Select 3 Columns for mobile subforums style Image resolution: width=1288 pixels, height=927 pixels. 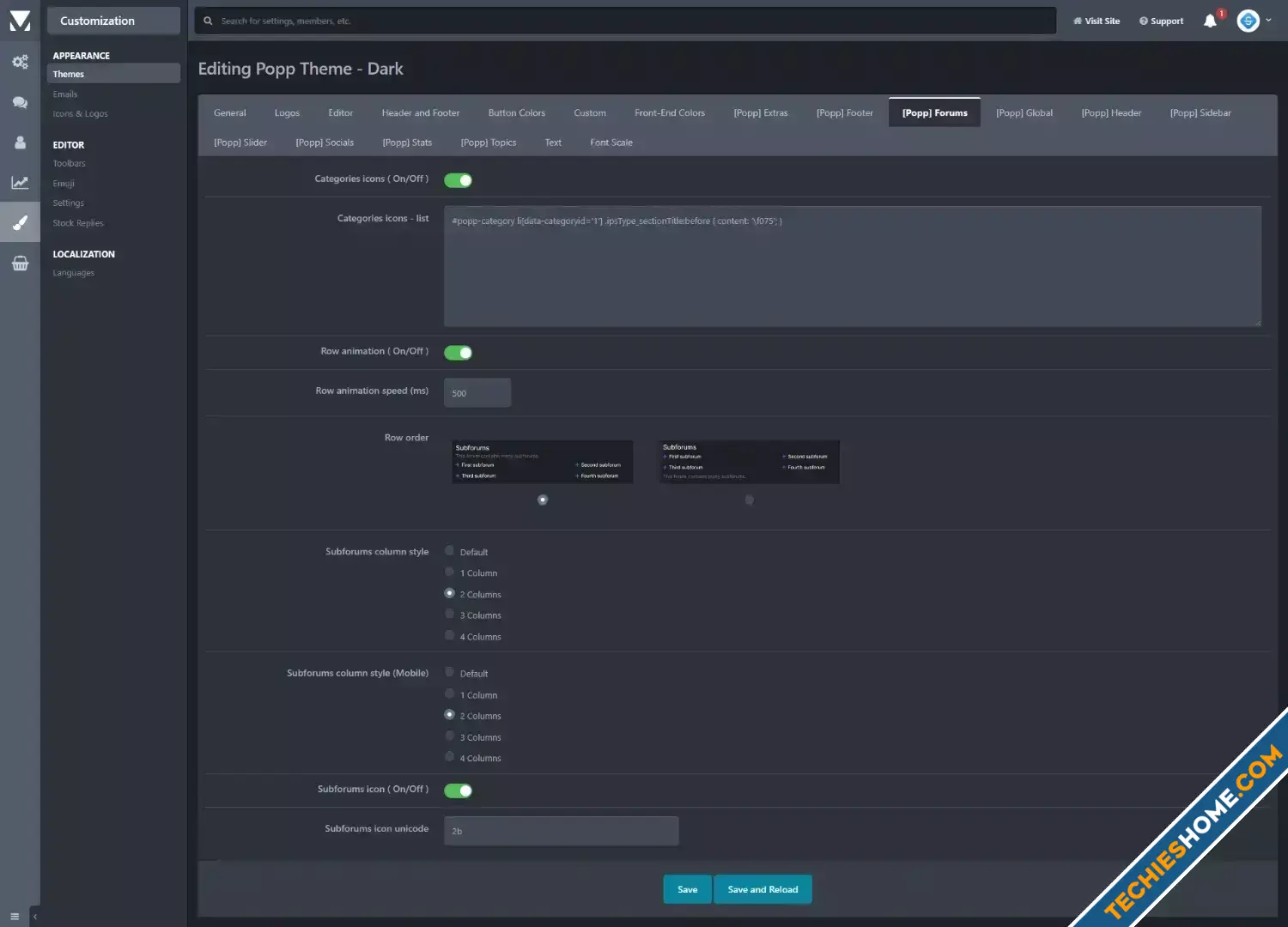pyautogui.click(x=449, y=736)
